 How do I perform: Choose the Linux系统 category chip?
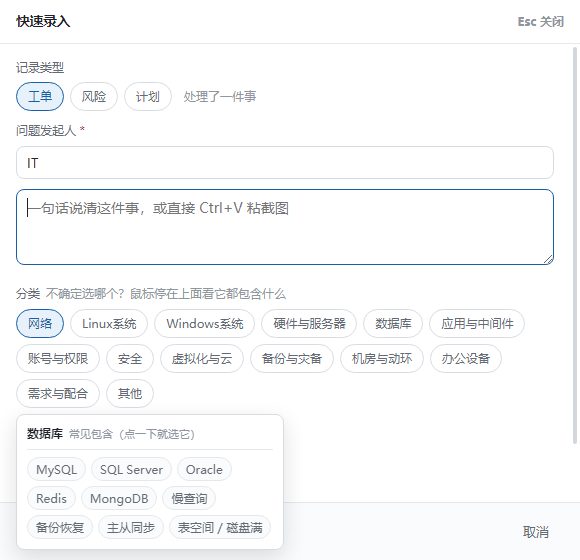(x=109, y=324)
